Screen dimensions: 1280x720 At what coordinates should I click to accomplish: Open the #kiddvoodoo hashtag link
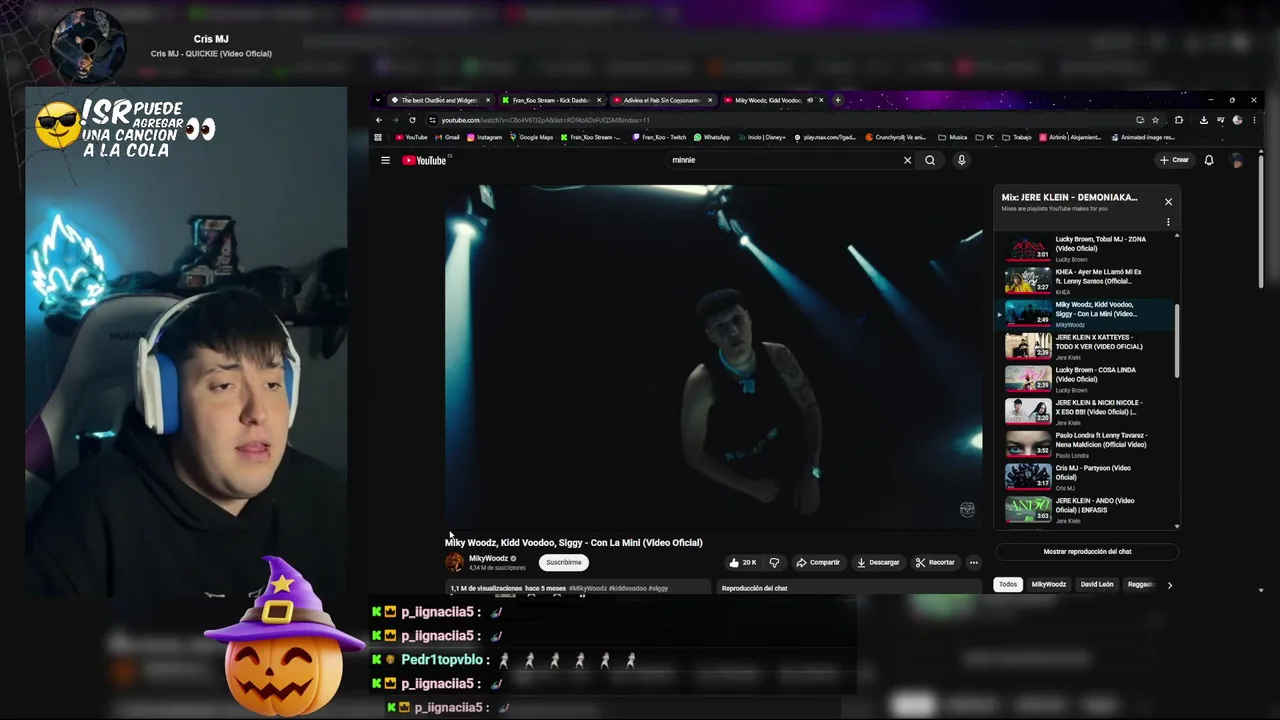tap(628, 588)
